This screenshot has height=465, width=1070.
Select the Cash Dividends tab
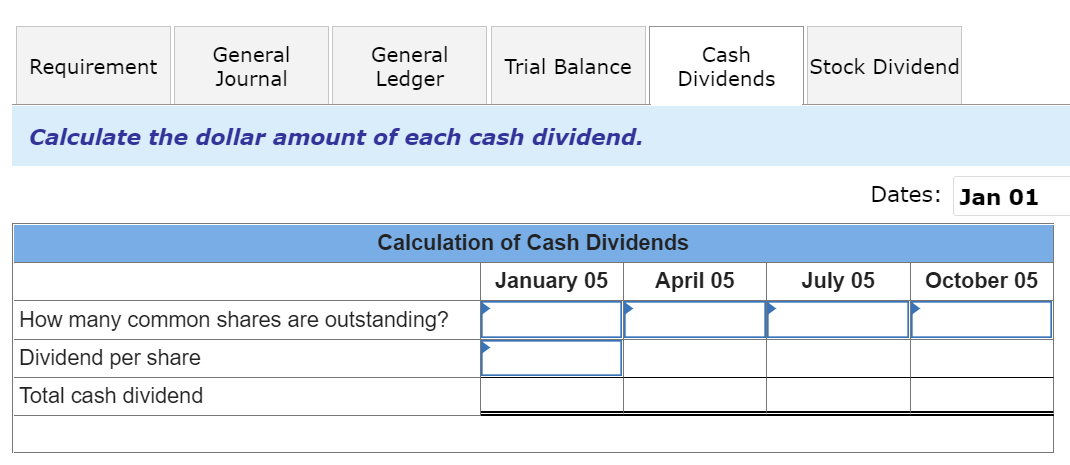[726, 66]
